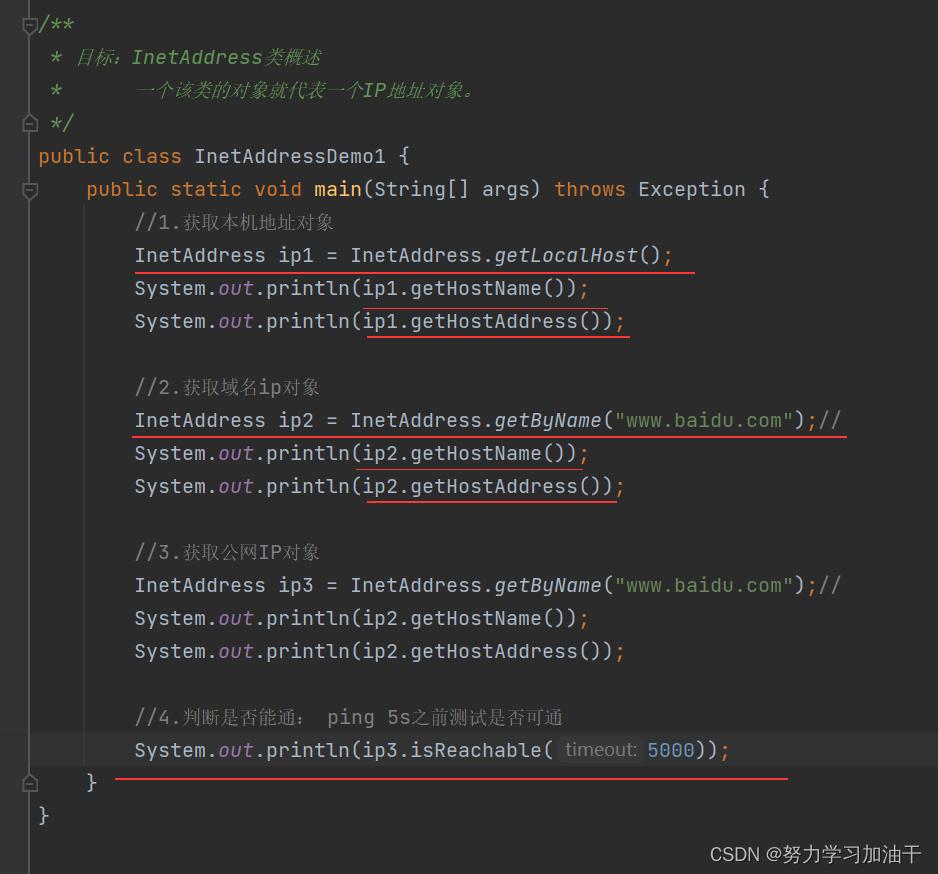
Task: Click the getLocalHost method call
Action: 565,255
